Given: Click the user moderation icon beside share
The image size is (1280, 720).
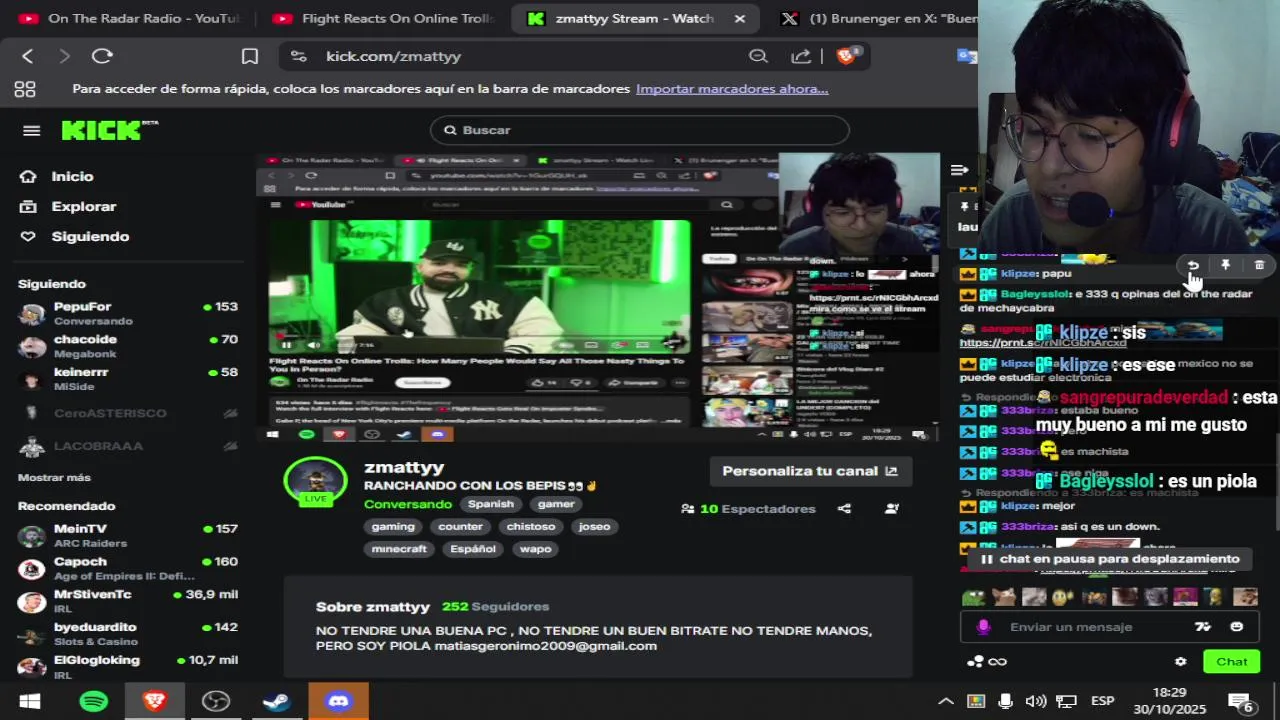Looking at the screenshot, I should pos(892,509).
